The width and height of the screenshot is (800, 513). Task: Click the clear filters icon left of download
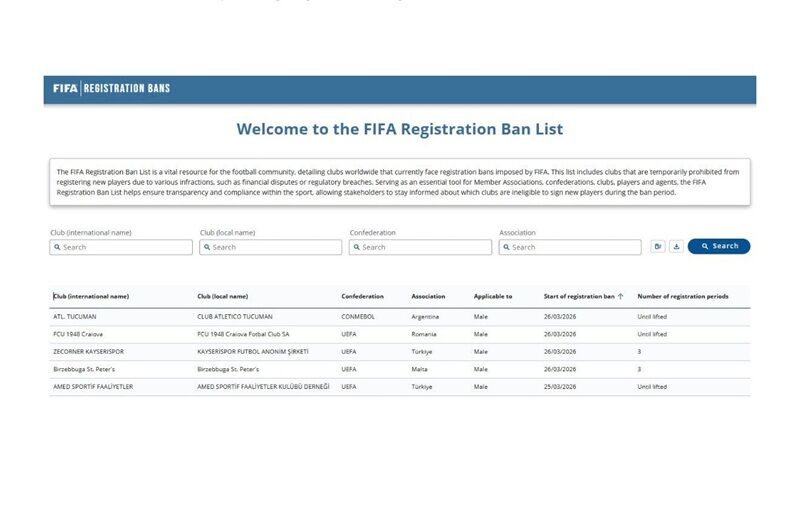tap(658, 247)
